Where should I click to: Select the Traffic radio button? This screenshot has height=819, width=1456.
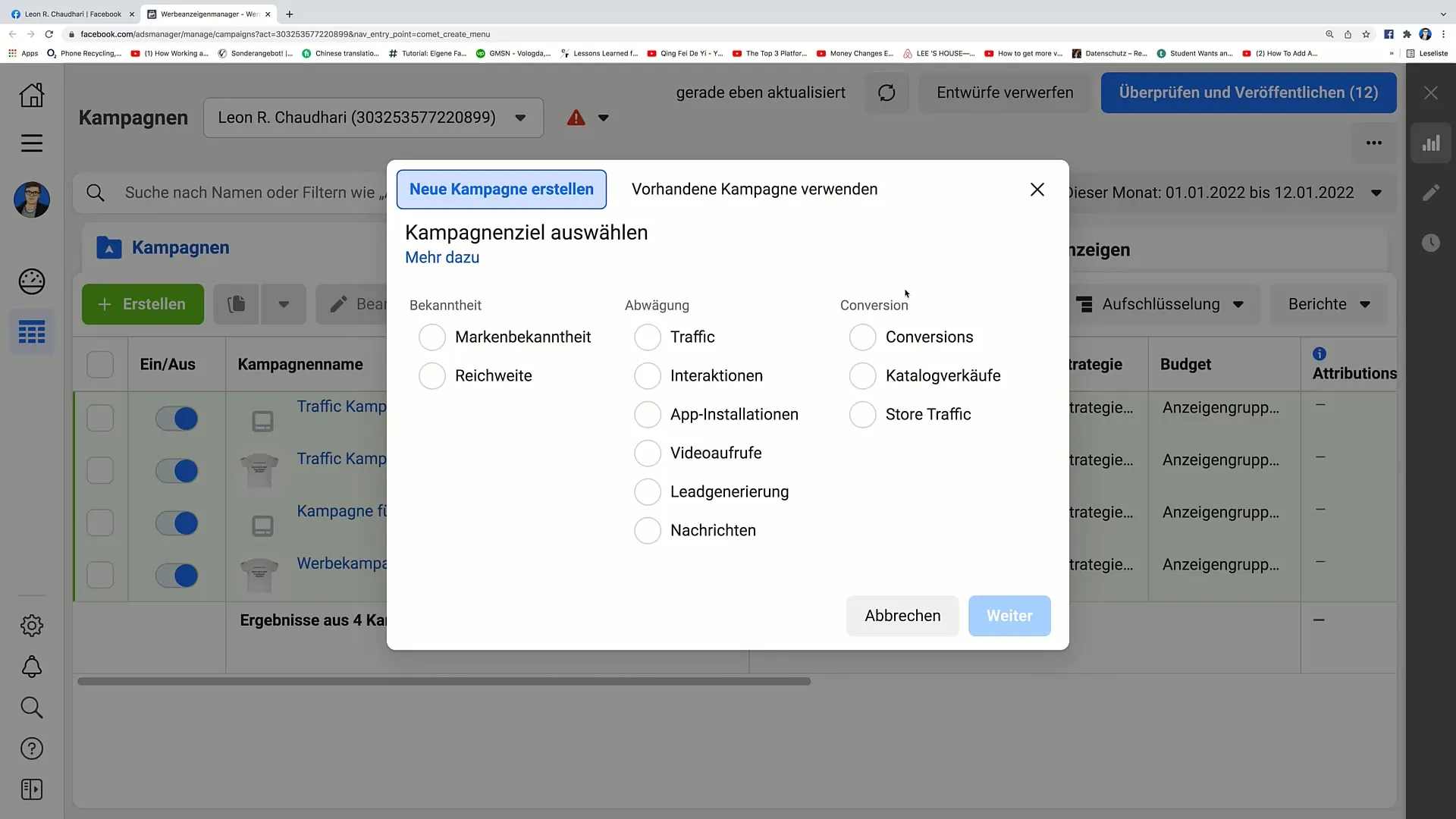coord(647,337)
